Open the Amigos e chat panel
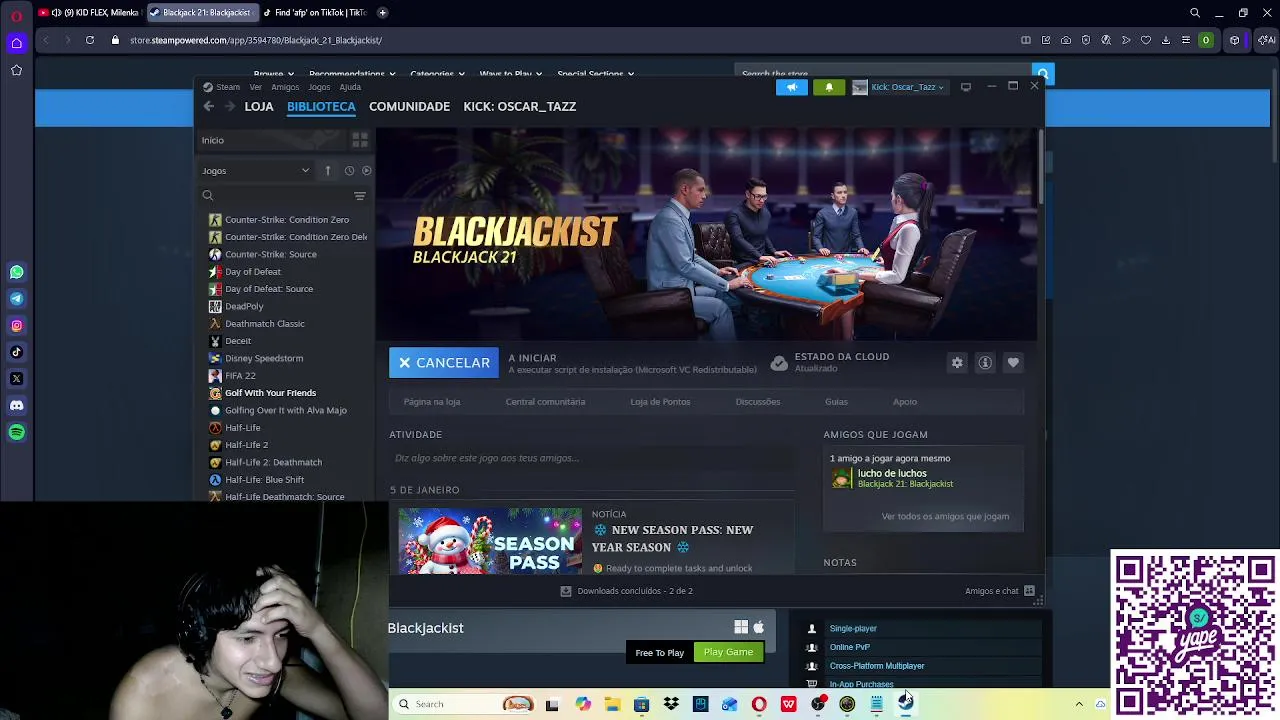Viewport: 1280px width, 720px height. [x=1000, y=591]
